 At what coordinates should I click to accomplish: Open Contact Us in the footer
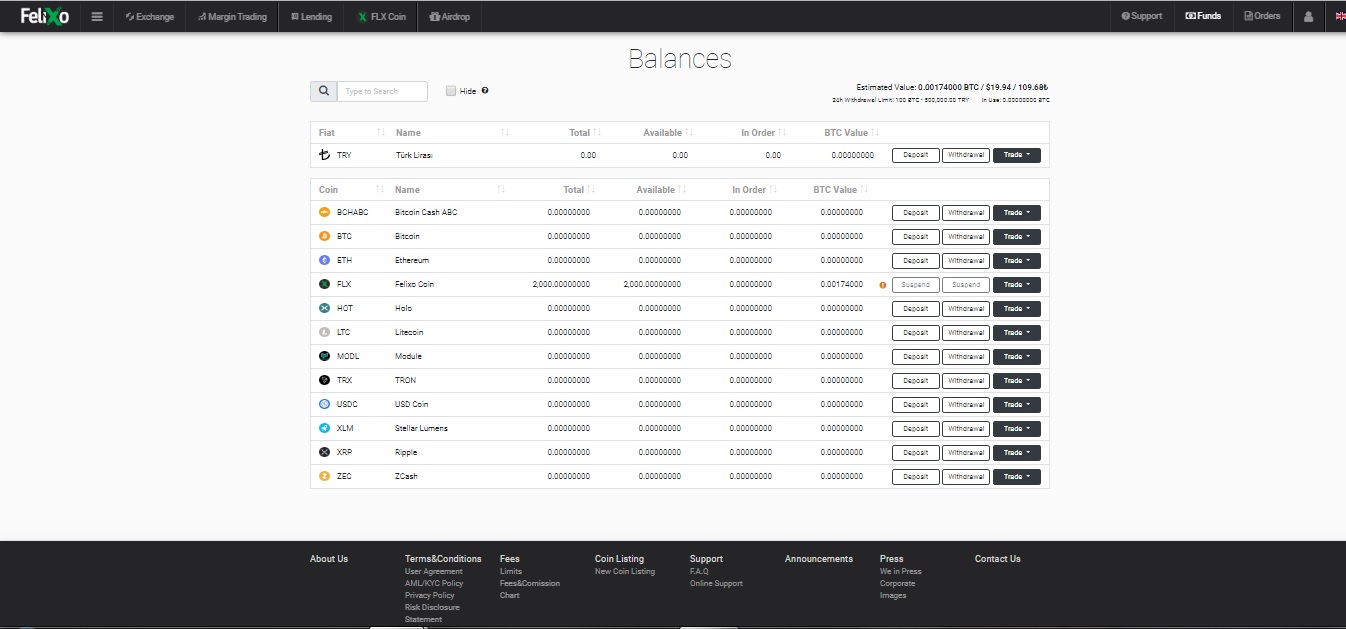pos(998,559)
